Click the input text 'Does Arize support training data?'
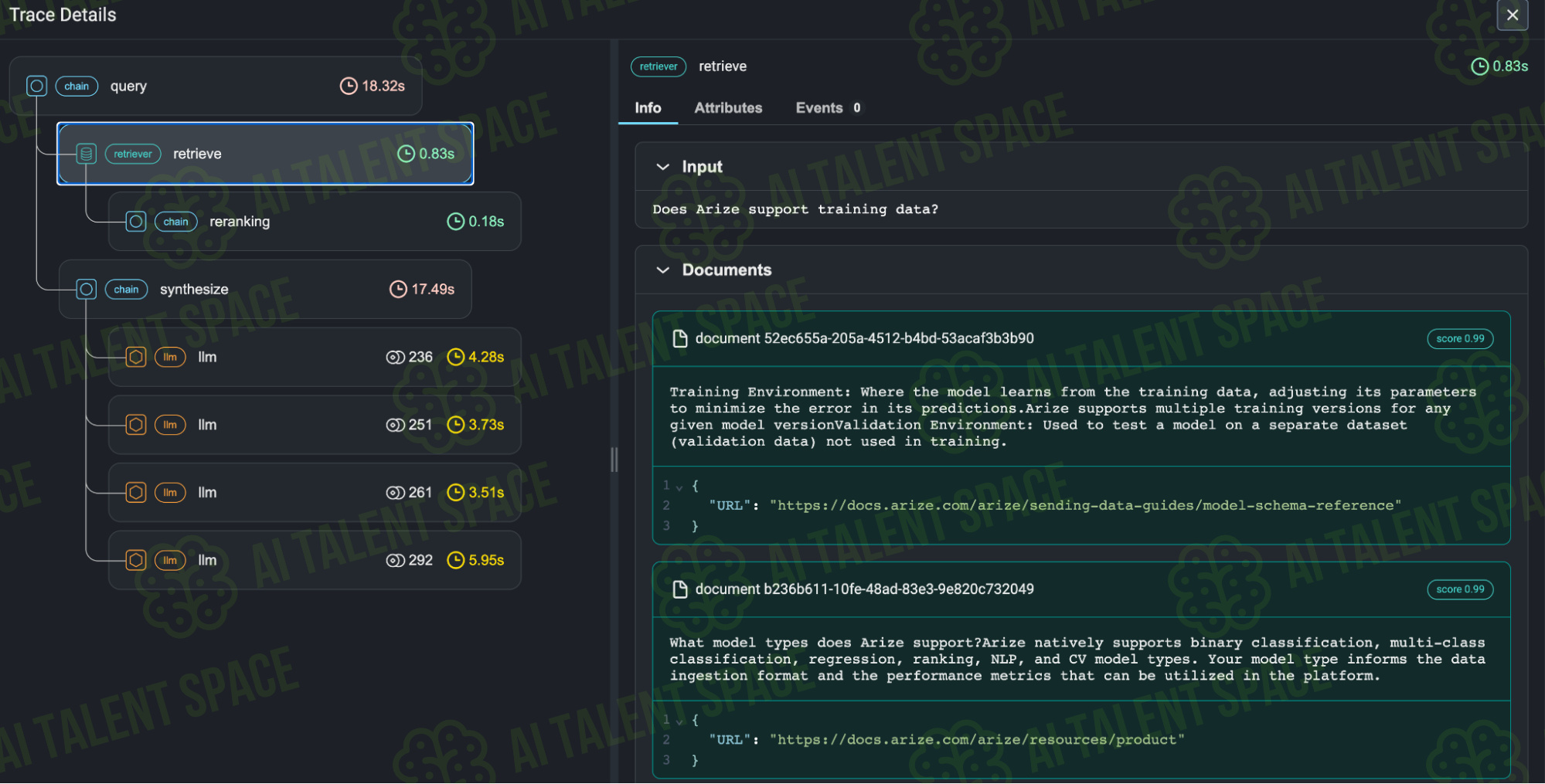Image resolution: width=1545 pixels, height=784 pixels. (x=795, y=209)
